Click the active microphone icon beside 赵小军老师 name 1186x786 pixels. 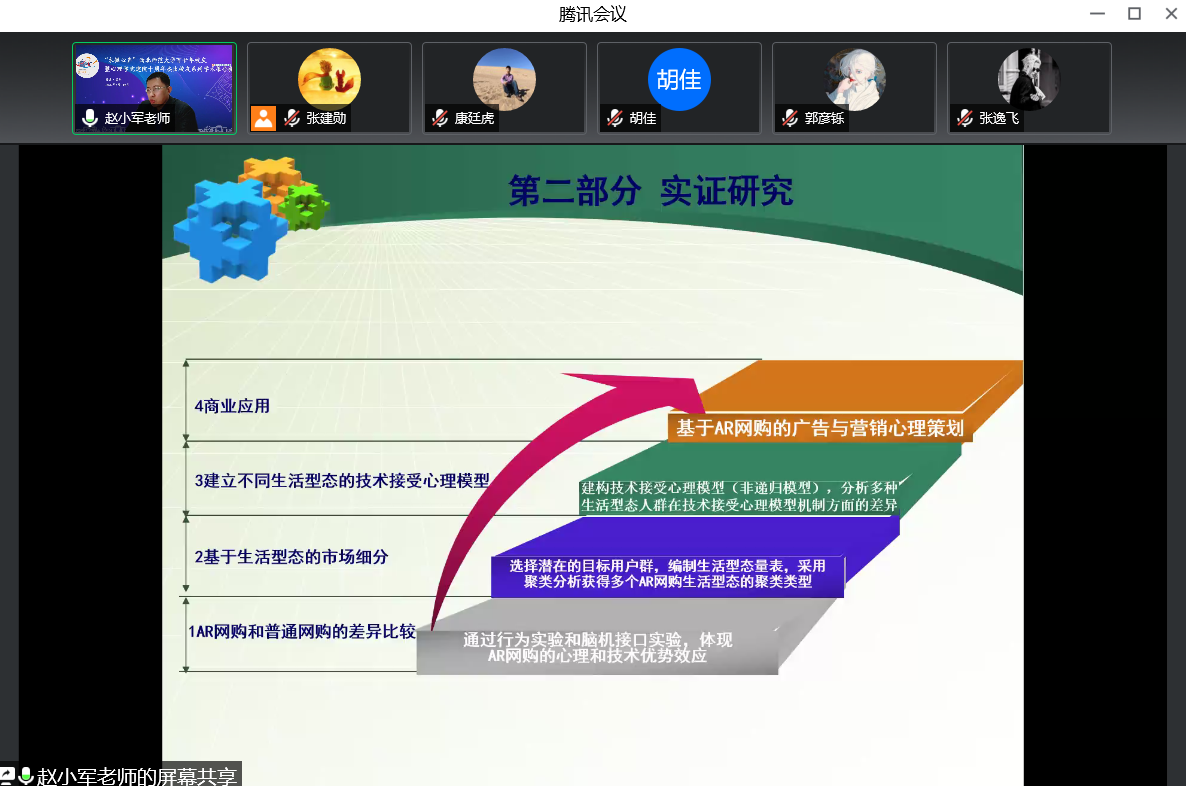point(90,118)
